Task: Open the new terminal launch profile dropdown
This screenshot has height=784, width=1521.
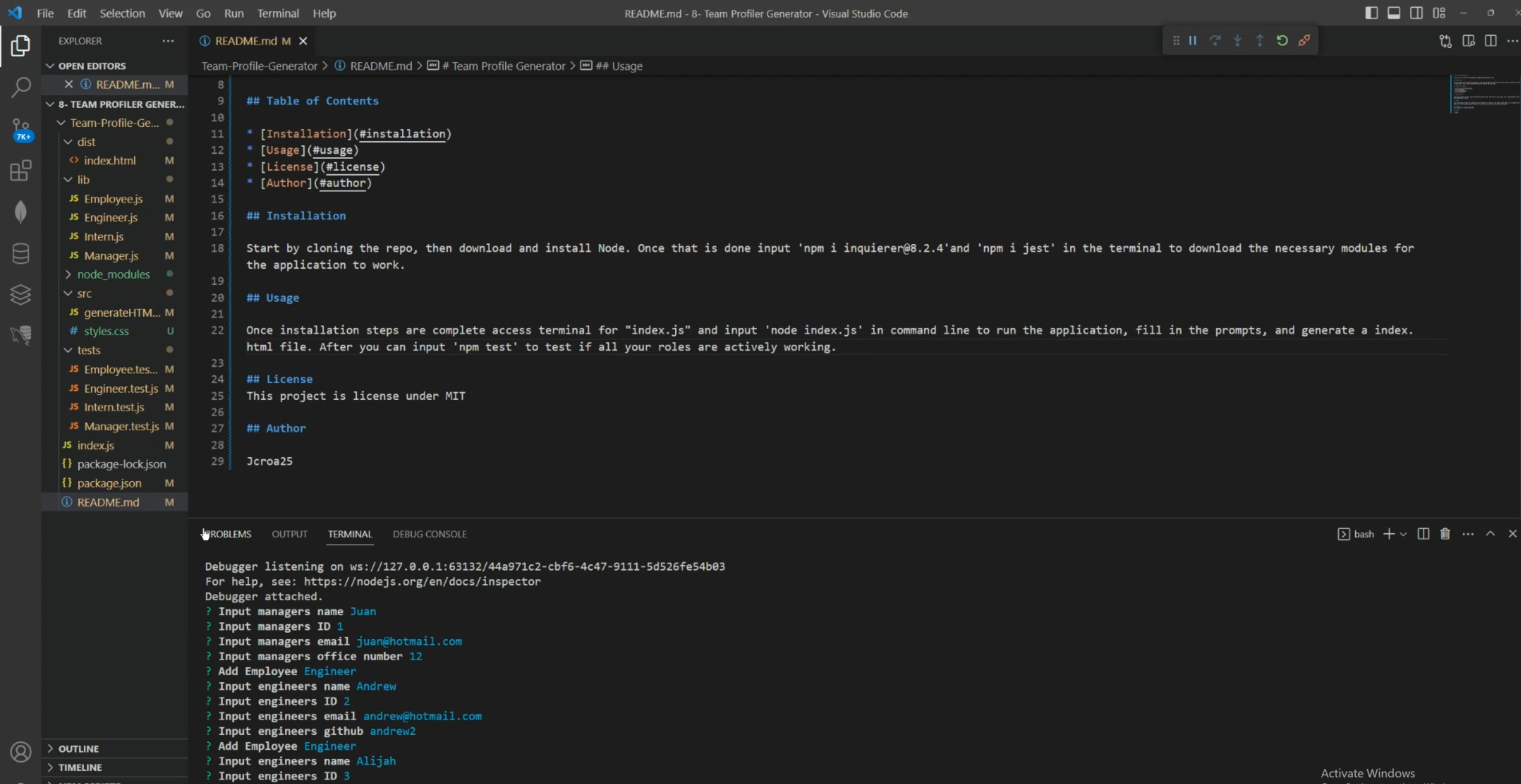Action: pos(1403,534)
